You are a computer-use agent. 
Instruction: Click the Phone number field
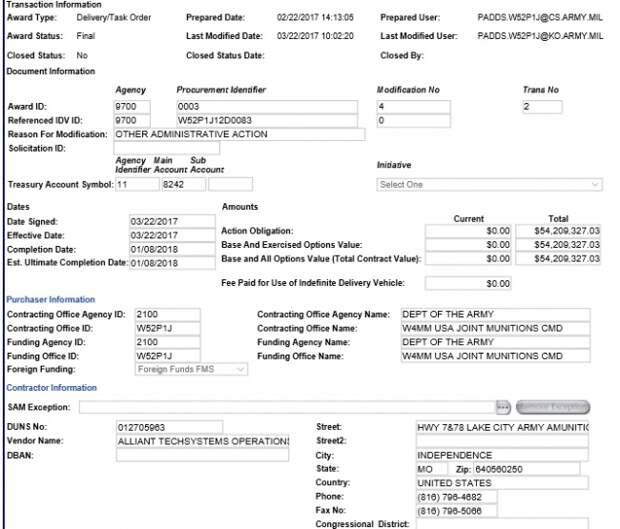tap(457, 497)
